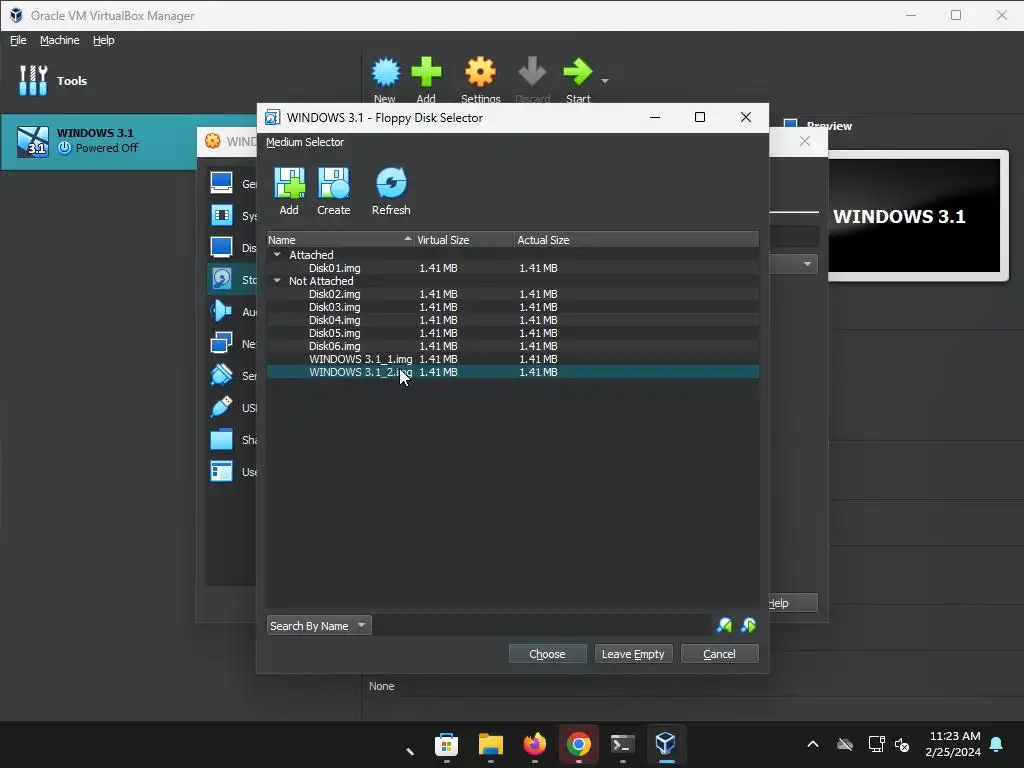Click the green Start arrow icon
This screenshot has width=1024, height=768.
point(577,72)
